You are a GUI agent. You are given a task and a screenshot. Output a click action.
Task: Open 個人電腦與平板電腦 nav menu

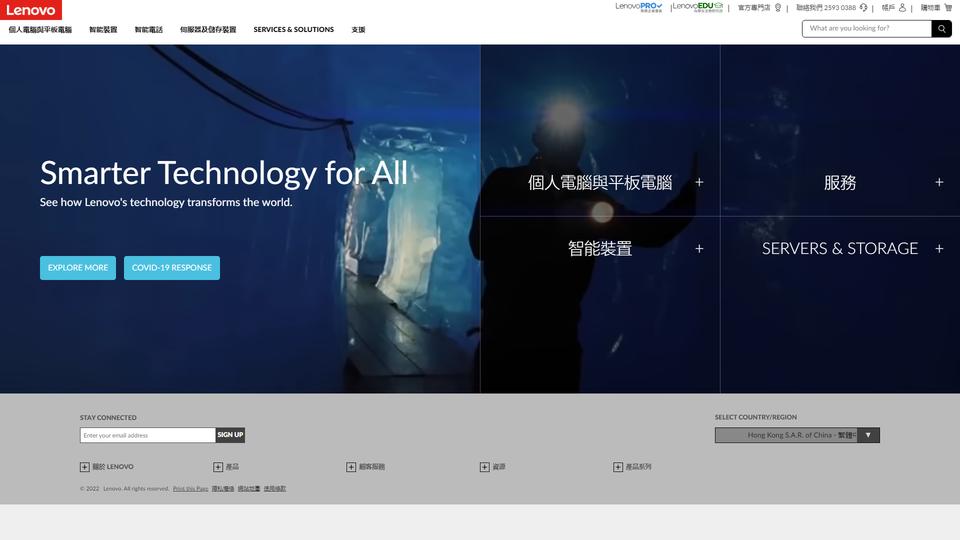click(40, 29)
